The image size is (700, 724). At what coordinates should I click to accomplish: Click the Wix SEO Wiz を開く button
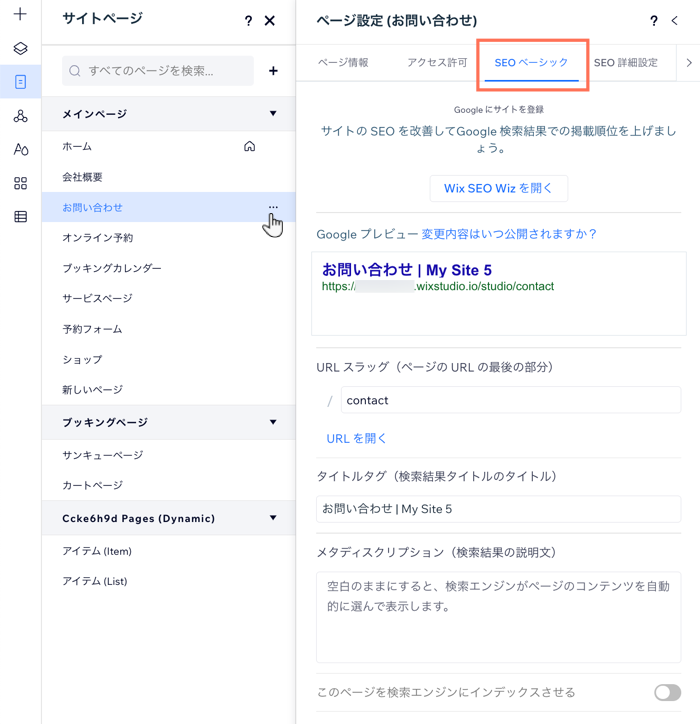pyautogui.click(x=498, y=188)
